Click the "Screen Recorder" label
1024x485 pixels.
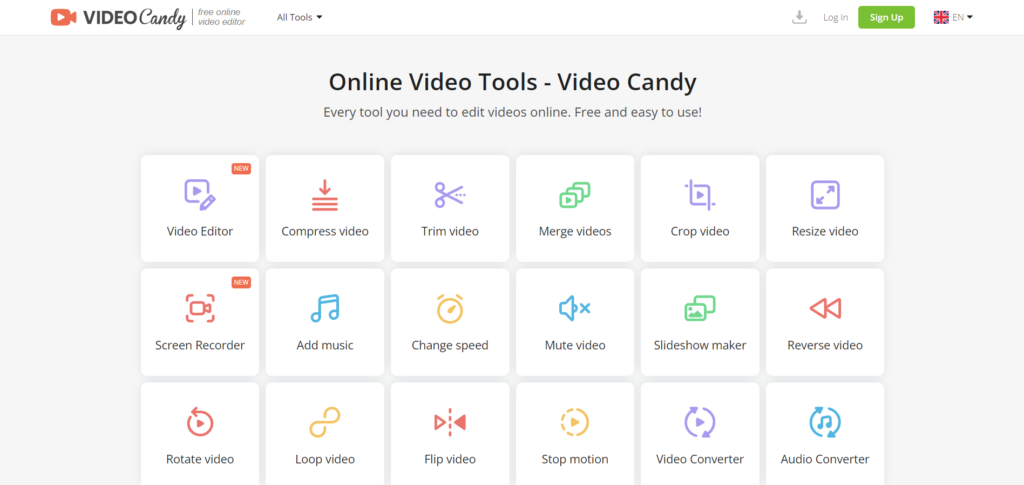200,345
